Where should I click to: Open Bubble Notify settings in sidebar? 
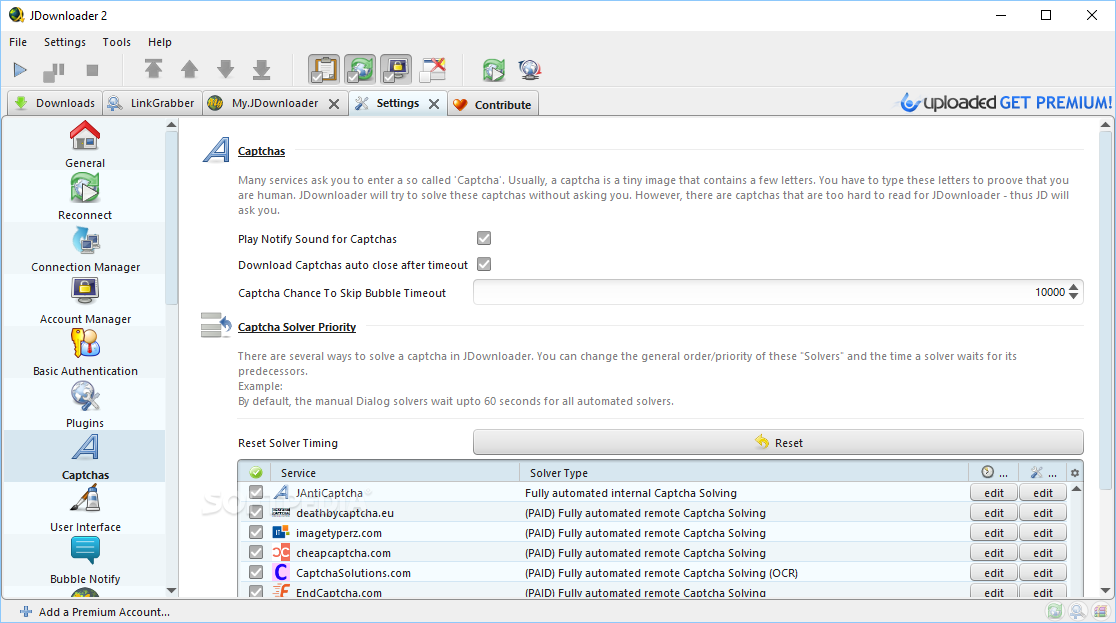(x=85, y=560)
